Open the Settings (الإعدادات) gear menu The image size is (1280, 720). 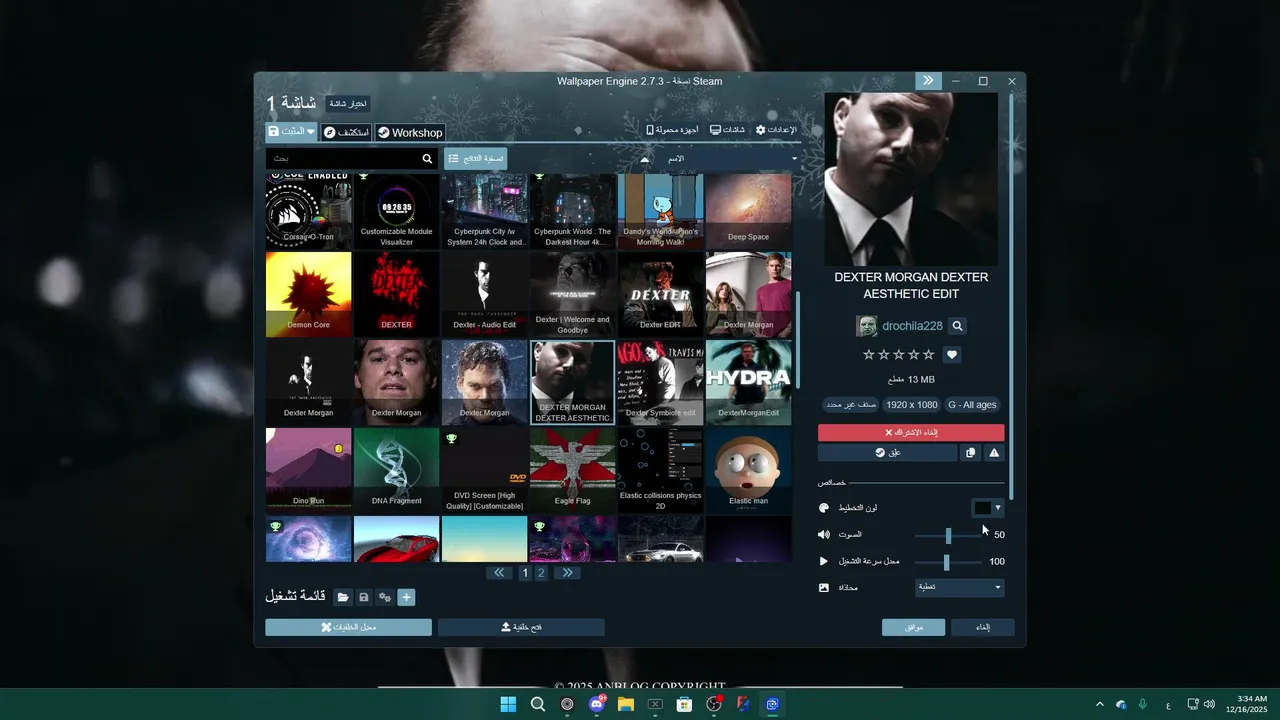[x=776, y=130]
